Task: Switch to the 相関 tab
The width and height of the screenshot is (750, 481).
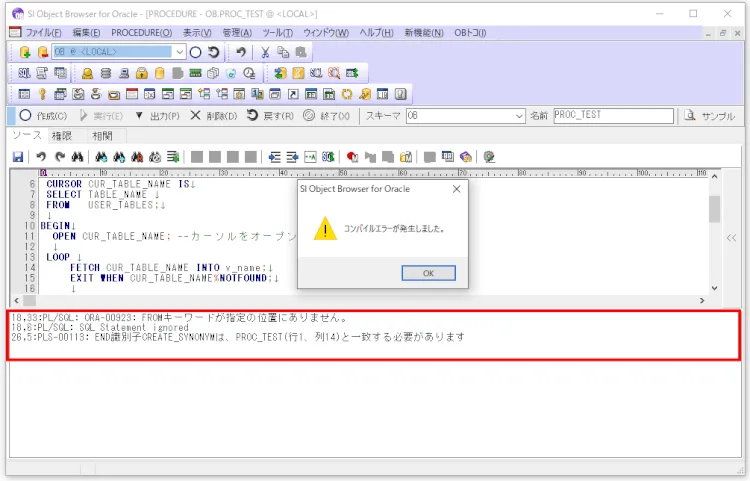Action: [102, 136]
